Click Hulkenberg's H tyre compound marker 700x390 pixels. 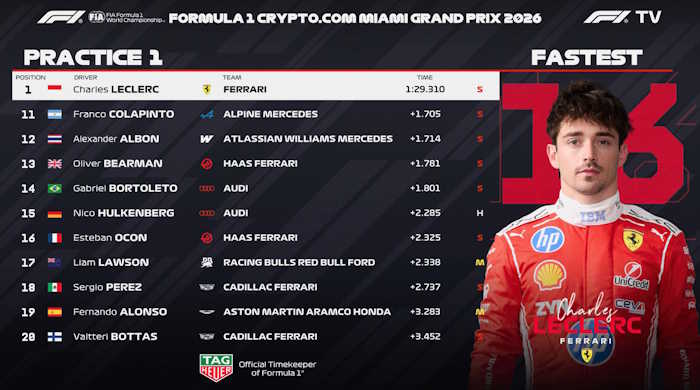[479, 213]
